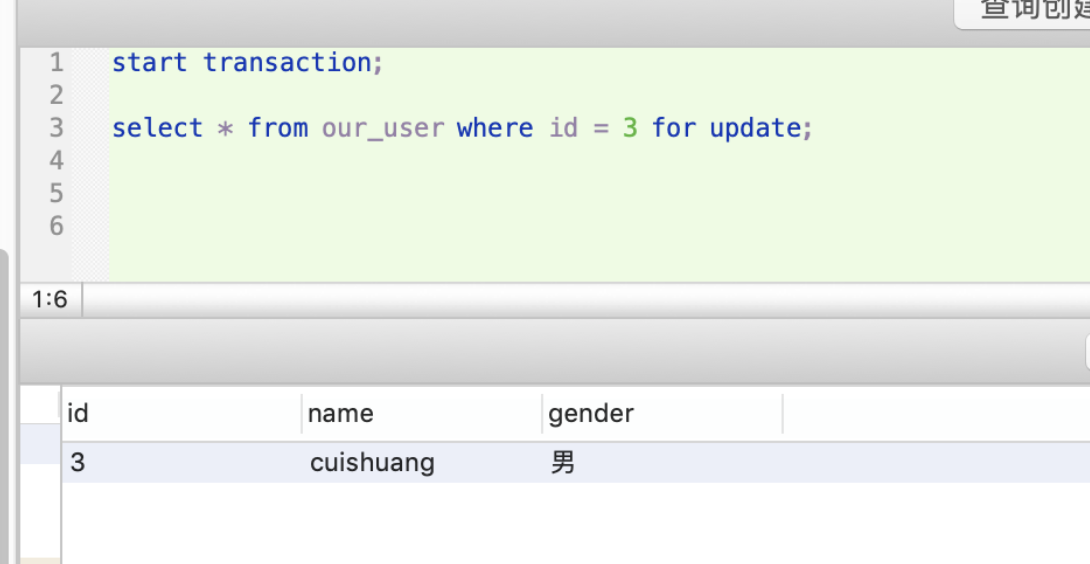The height and width of the screenshot is (564, 1090).
Task: Click the 1:6 cursor position indicator
Action: tap(50, 300)
